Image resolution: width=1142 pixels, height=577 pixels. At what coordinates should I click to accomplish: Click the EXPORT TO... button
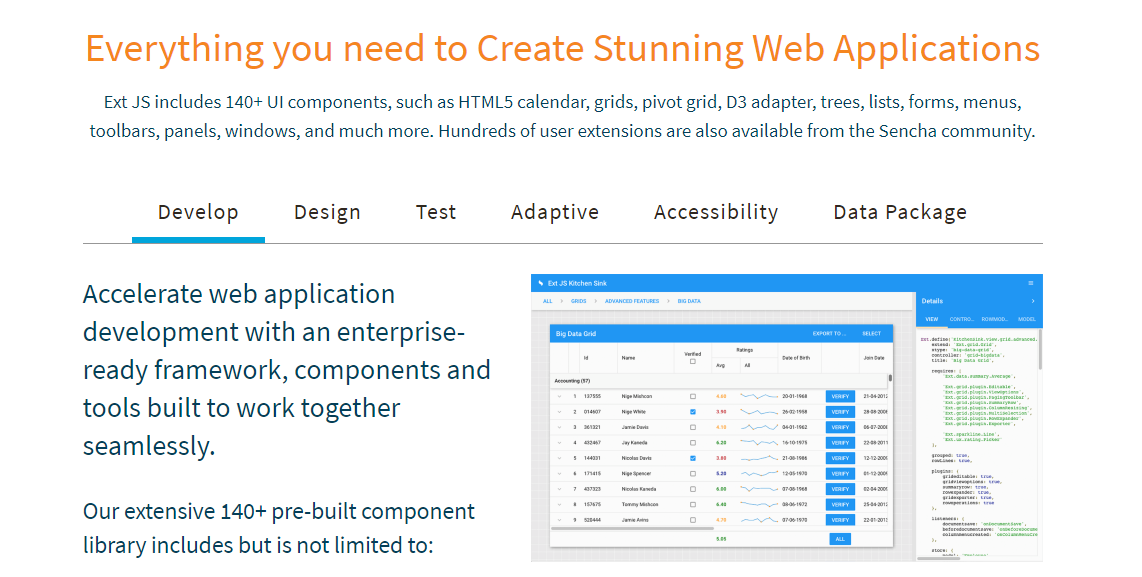(x=830, y=334)
